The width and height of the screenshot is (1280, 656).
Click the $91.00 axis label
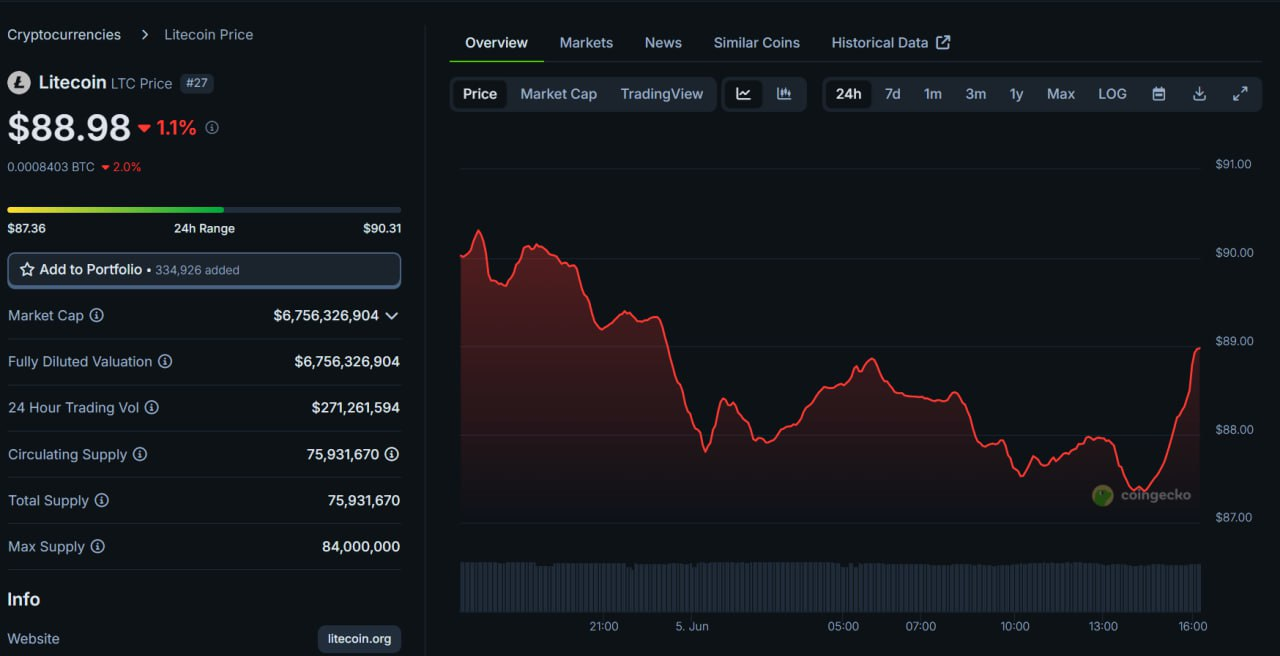click(x=1234, y=164)
